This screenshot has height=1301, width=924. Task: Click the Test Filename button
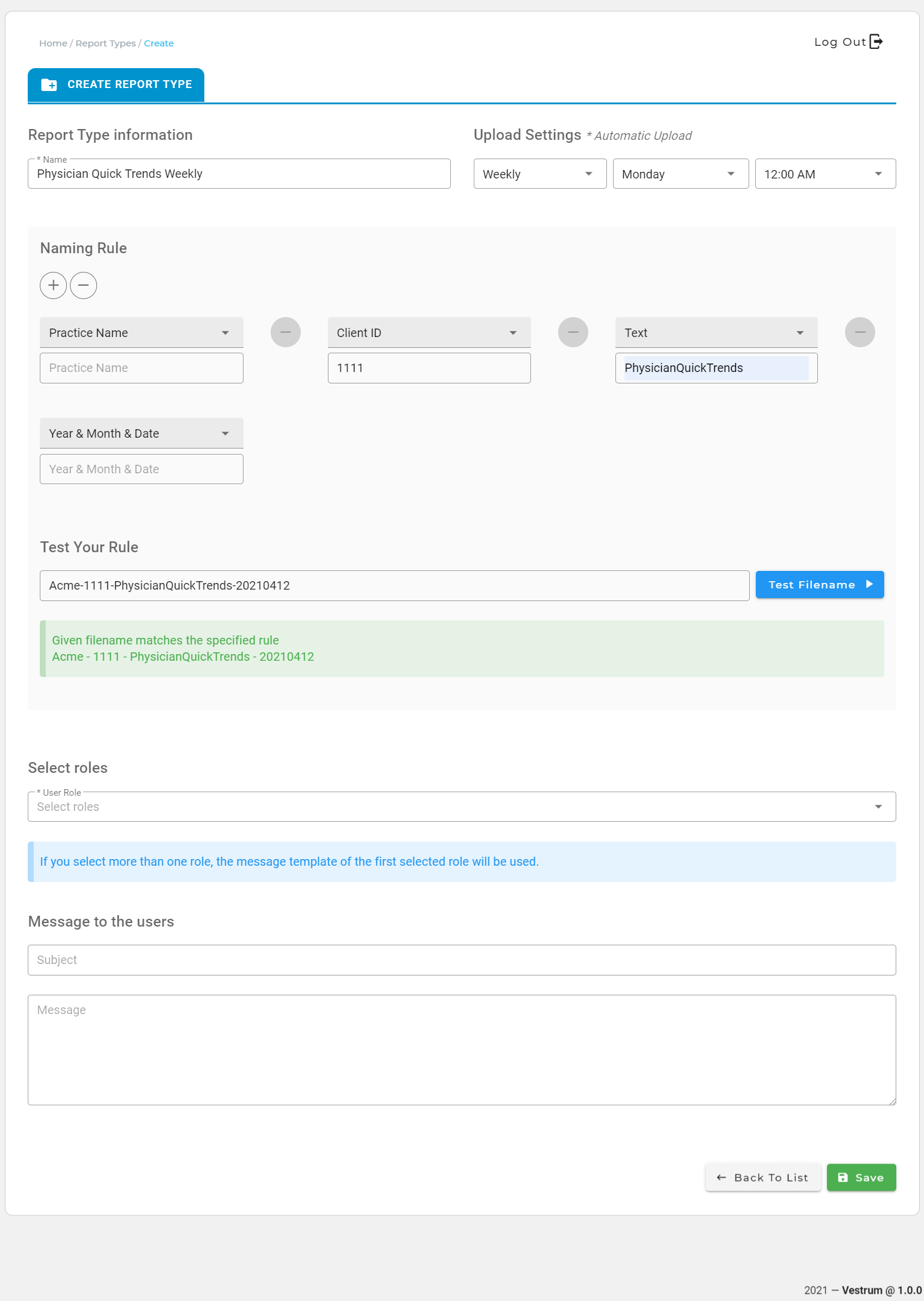click(x=820, y=584)
